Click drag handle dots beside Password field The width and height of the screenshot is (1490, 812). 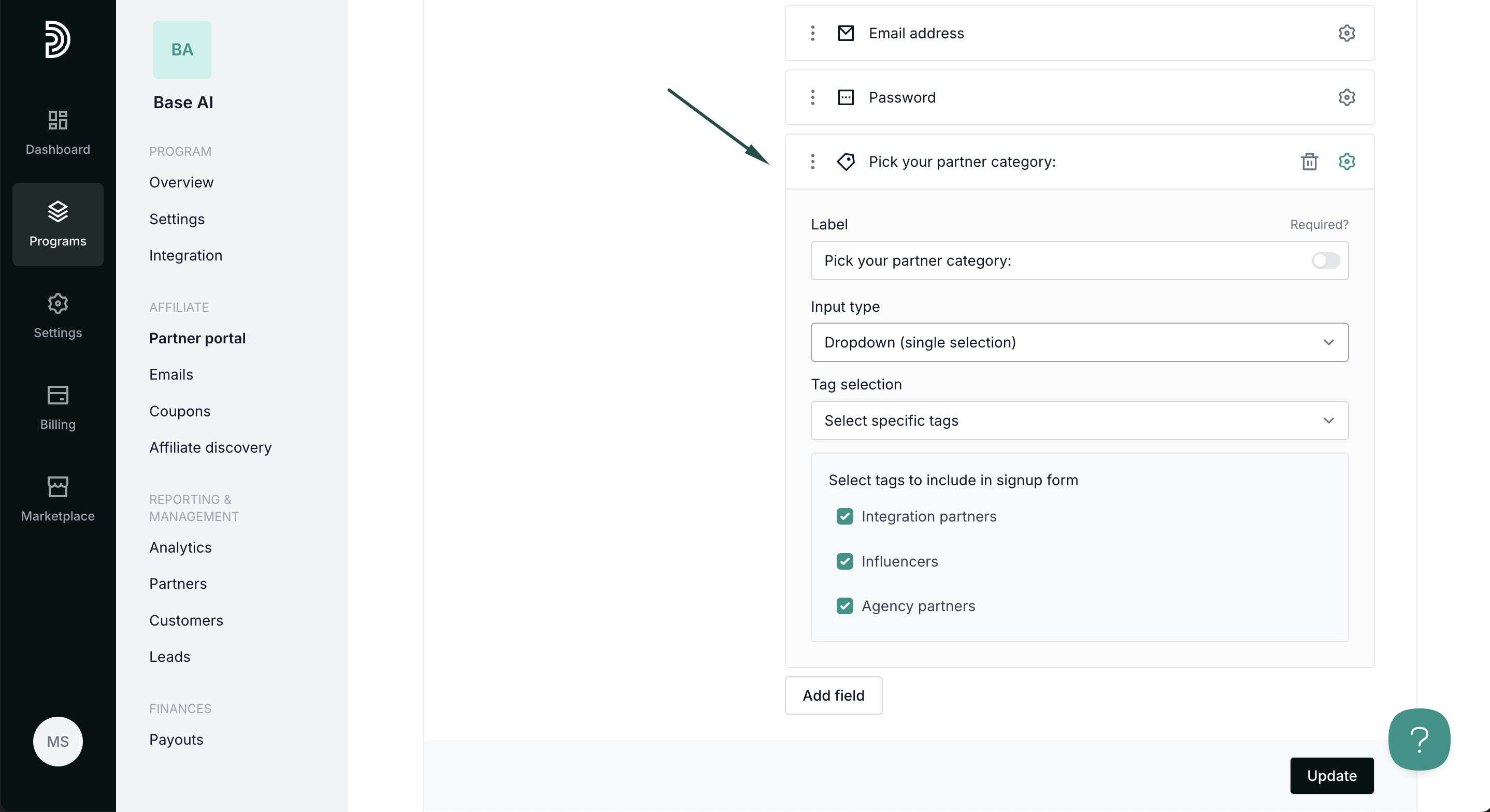pos(812,97)
